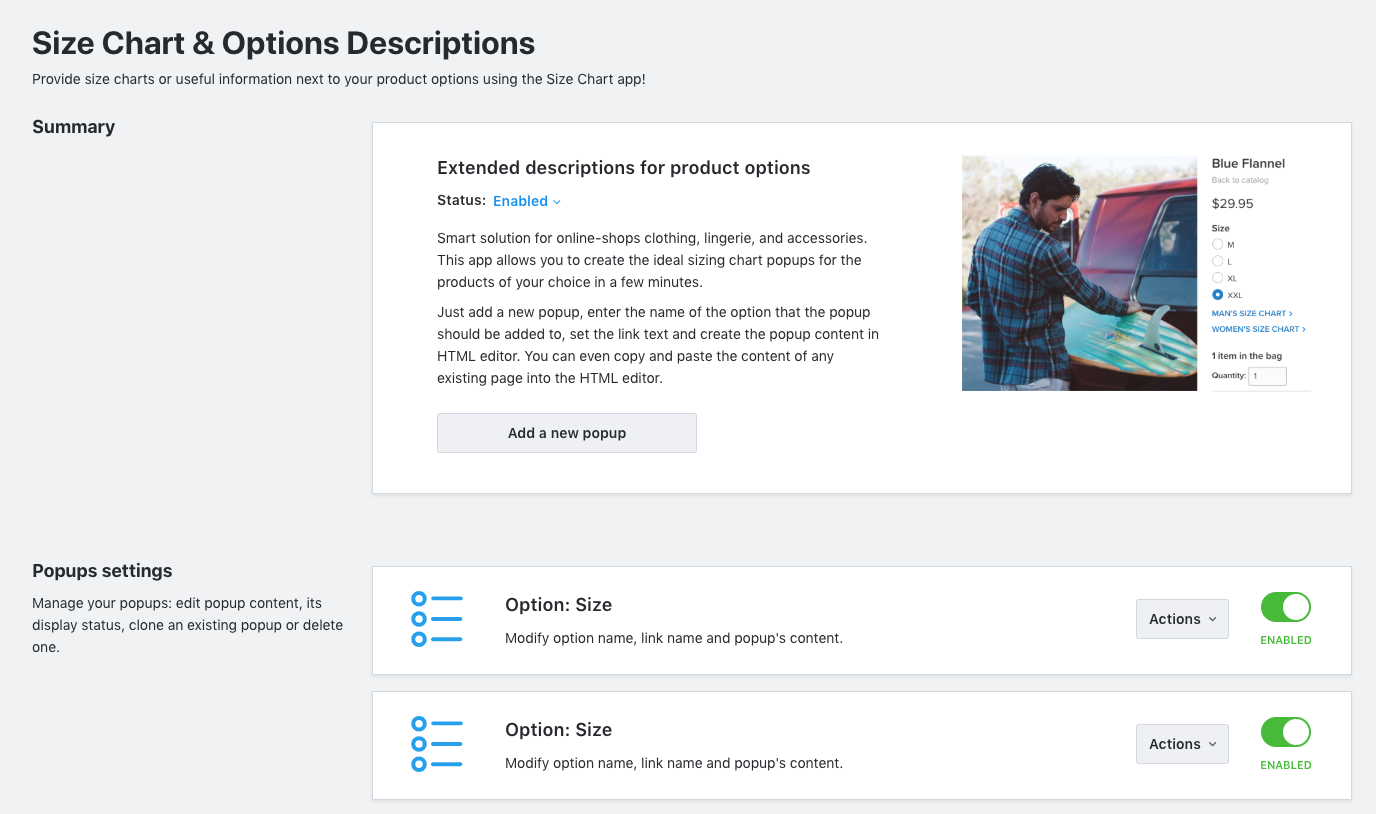
Task: Click the MAN'S SIZE CHART link
Action: click(1252, 314)
